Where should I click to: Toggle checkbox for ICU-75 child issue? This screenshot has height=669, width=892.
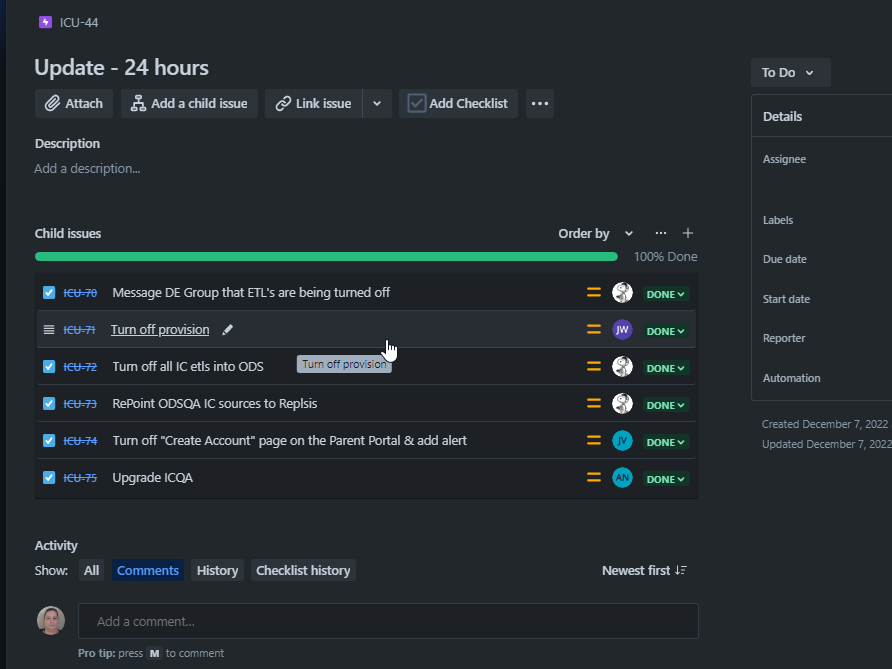click(x=49, y=477)
